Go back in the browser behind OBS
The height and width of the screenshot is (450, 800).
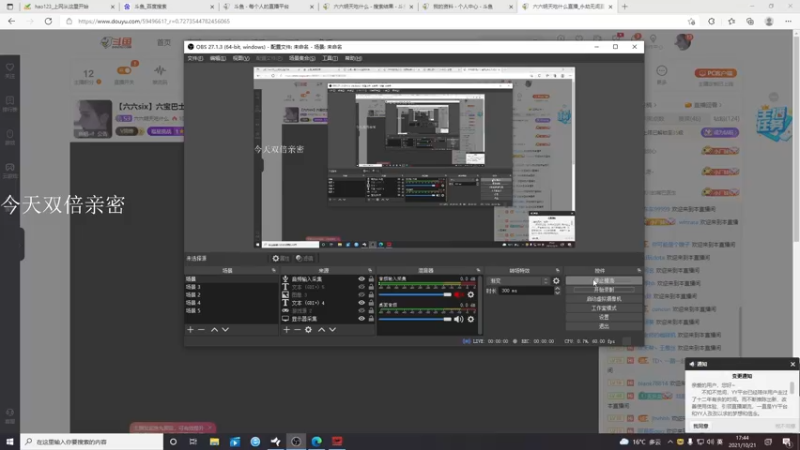click(11, 21)
